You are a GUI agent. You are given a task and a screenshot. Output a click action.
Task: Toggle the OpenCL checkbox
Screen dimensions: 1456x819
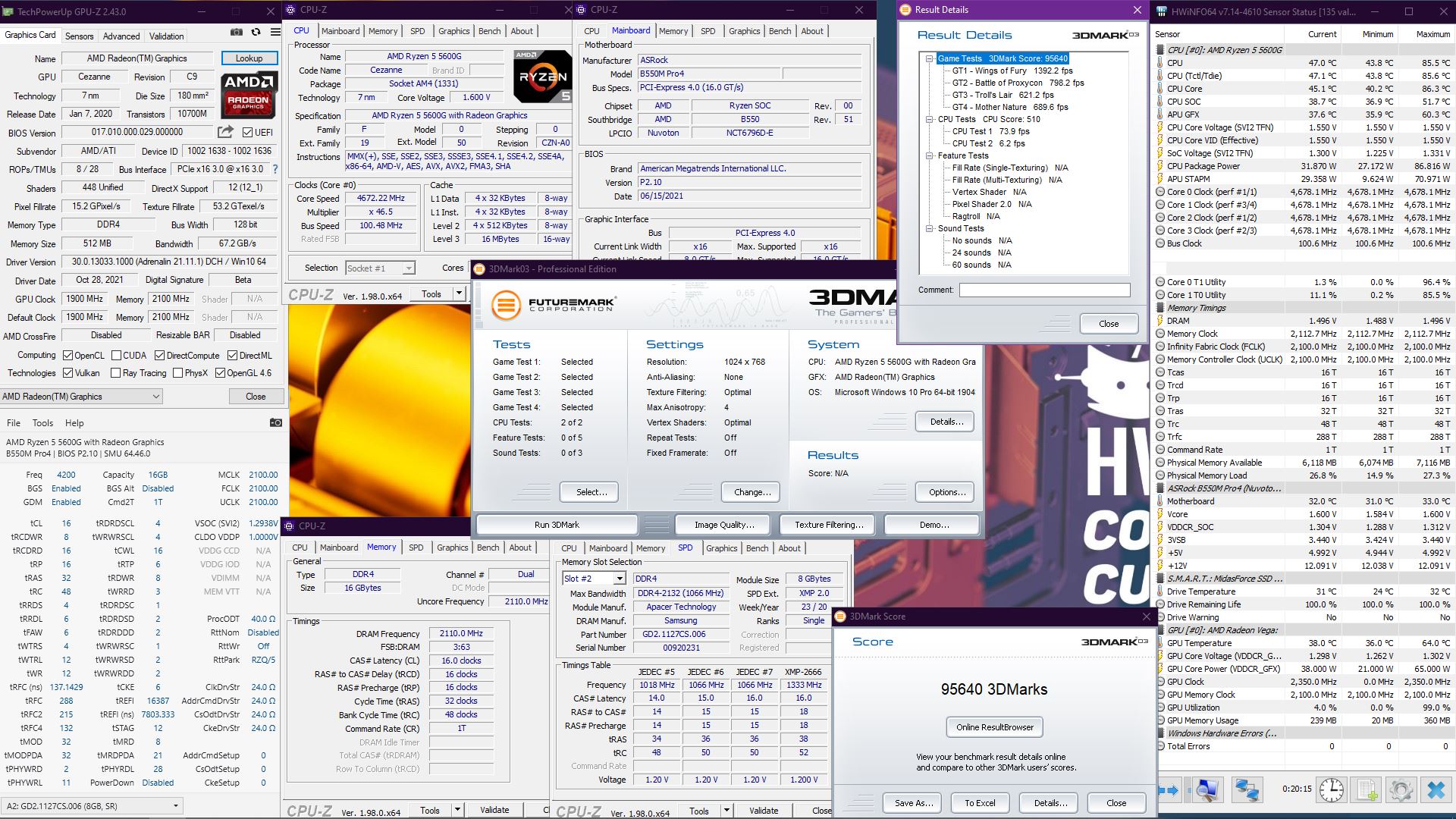click(x=68, y=355)
